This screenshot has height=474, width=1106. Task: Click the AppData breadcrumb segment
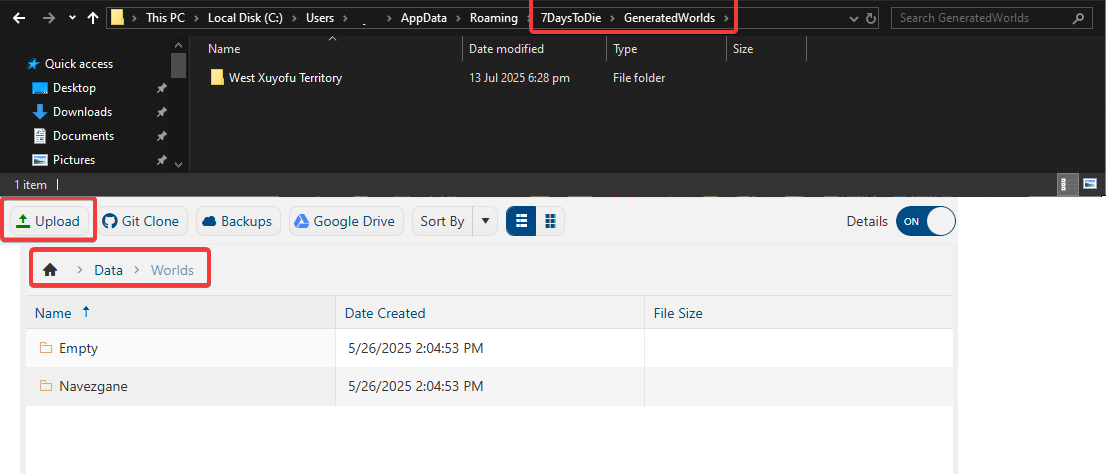point(424,18)
